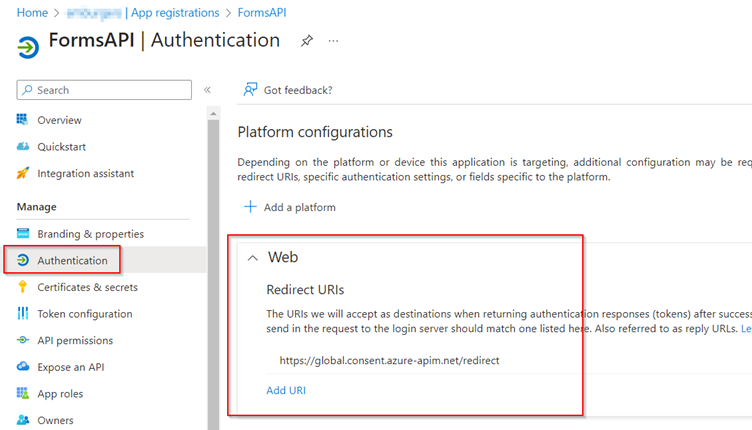This screenshot has width=752, height=430.
Task: Click FormsAPI breadcrumb link
Action: click(x=262, y=12)
